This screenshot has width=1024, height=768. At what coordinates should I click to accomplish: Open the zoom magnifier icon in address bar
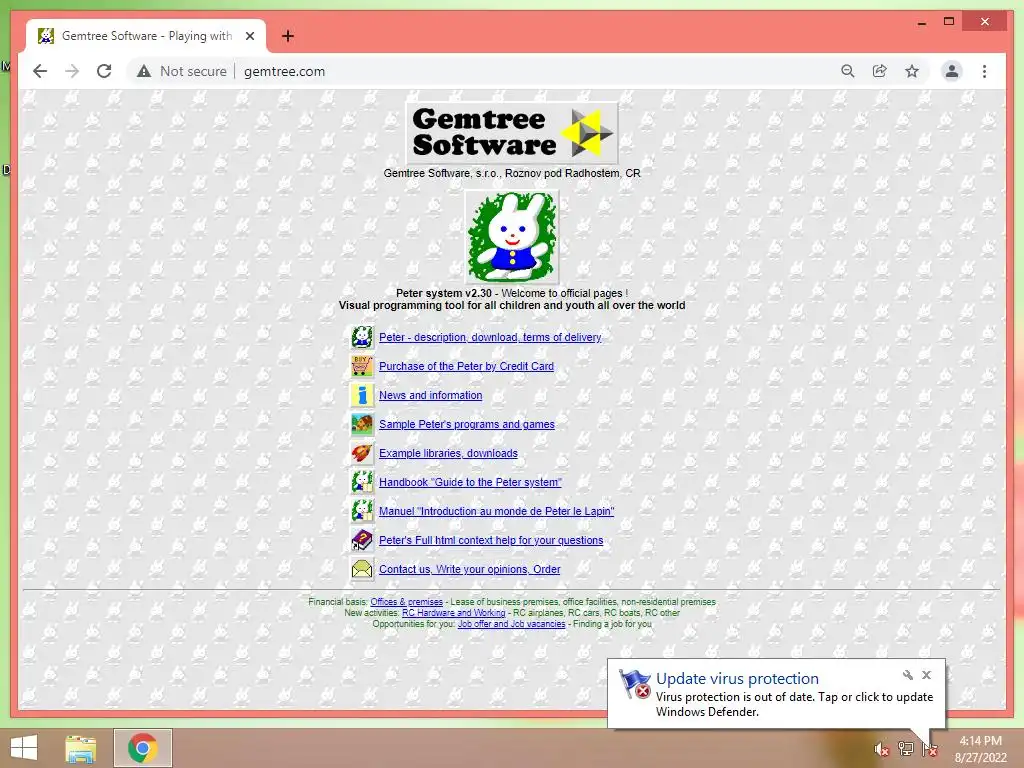[x=848, y=71]
